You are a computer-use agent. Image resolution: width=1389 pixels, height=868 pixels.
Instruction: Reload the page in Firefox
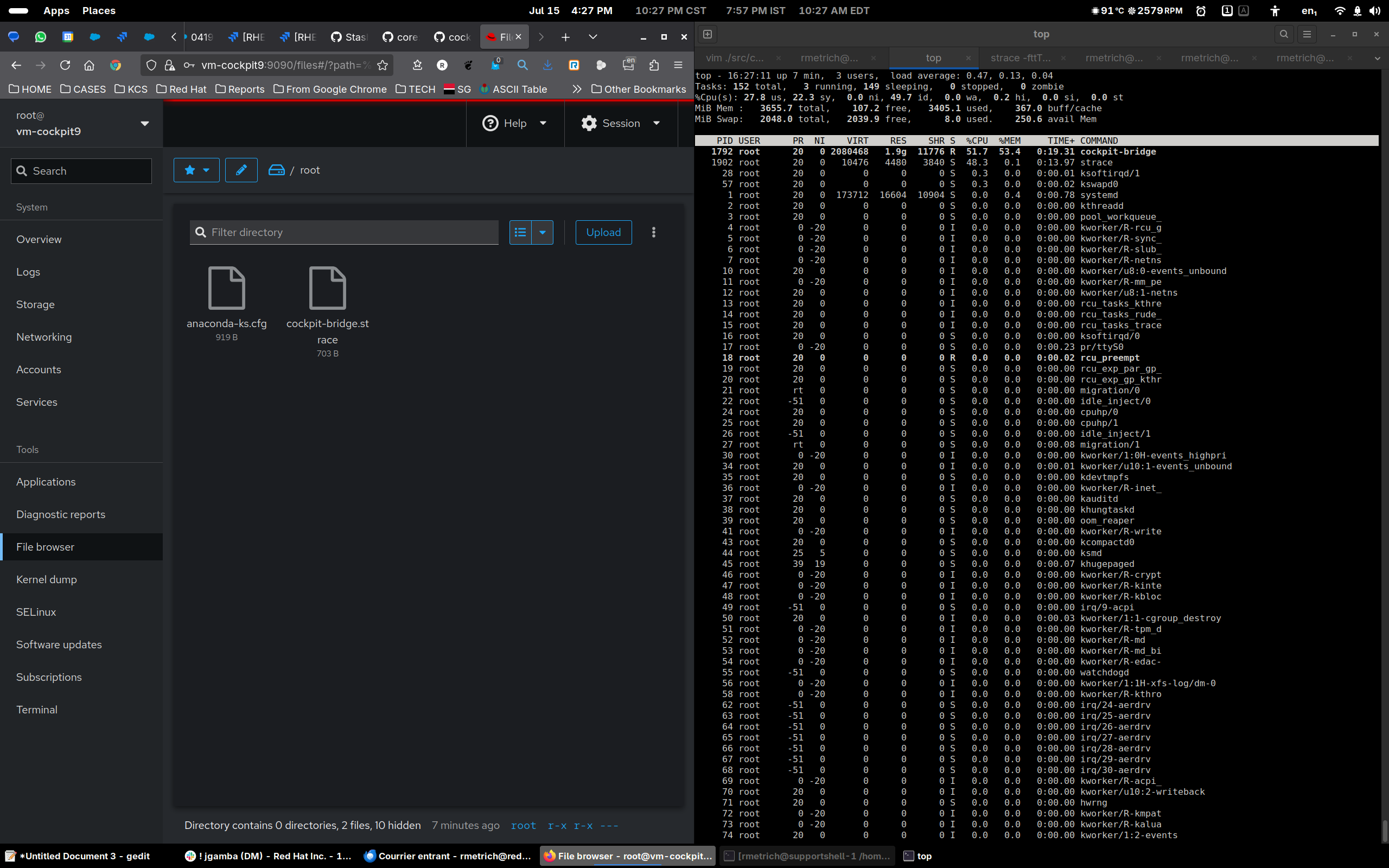65,66
